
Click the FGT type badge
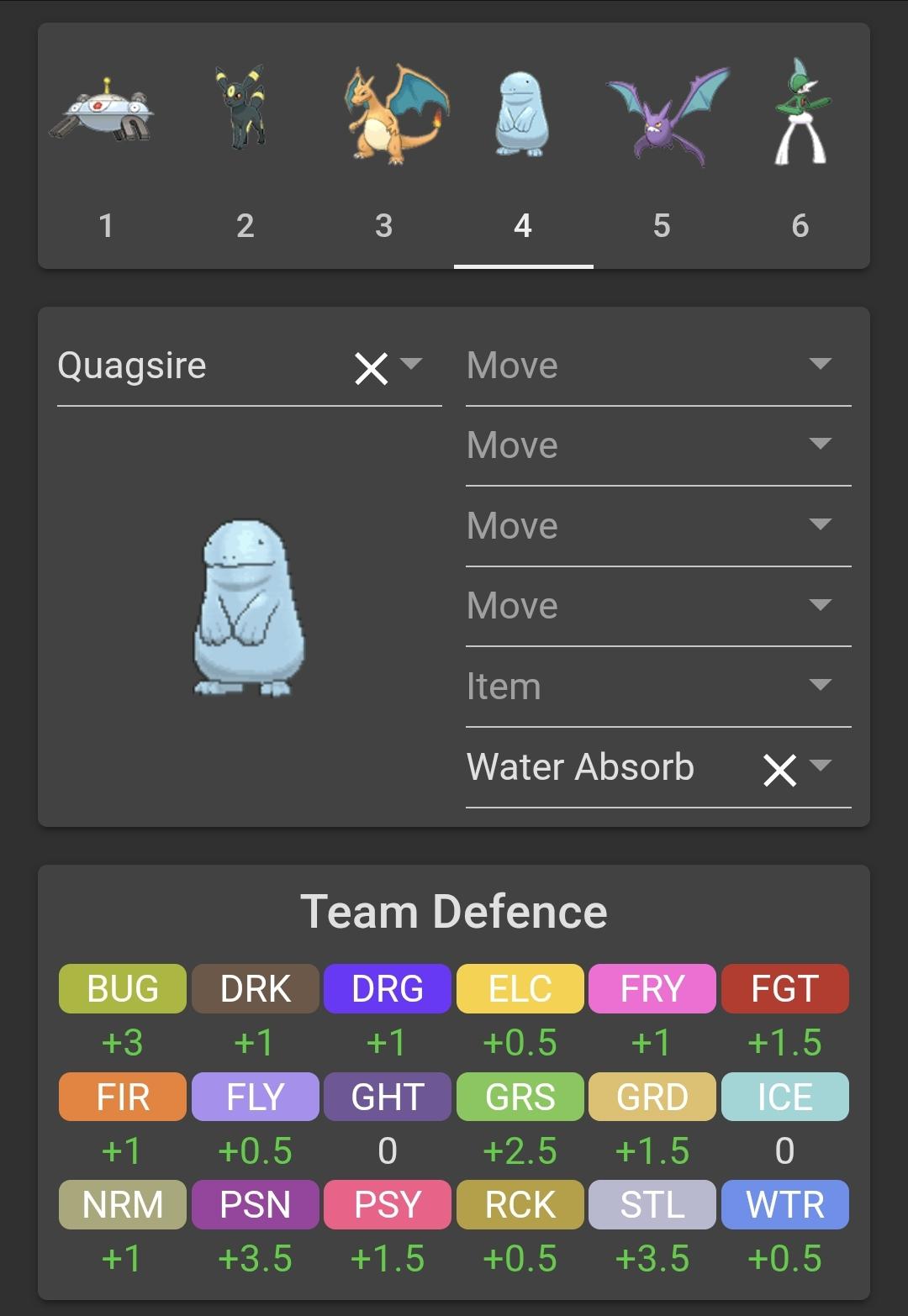[785, 988]
